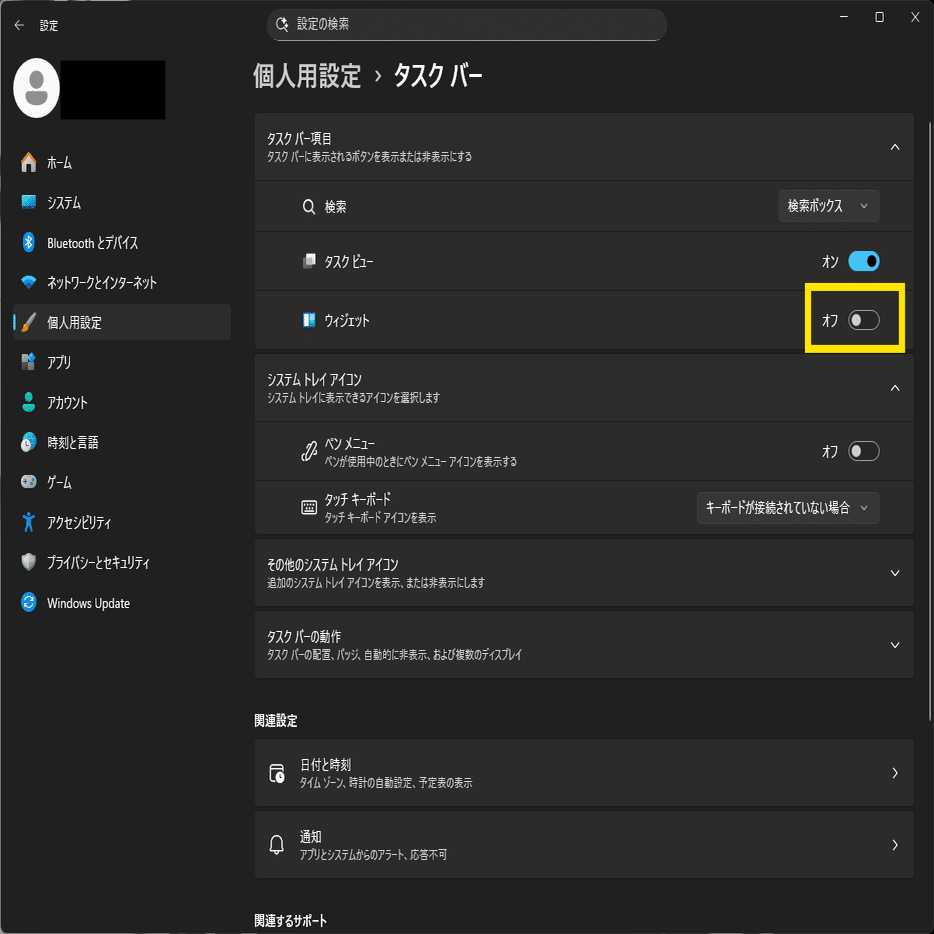Open the 通知 related settings
Viewport: 934px width, 934px height.
click(x=583, y=844)
